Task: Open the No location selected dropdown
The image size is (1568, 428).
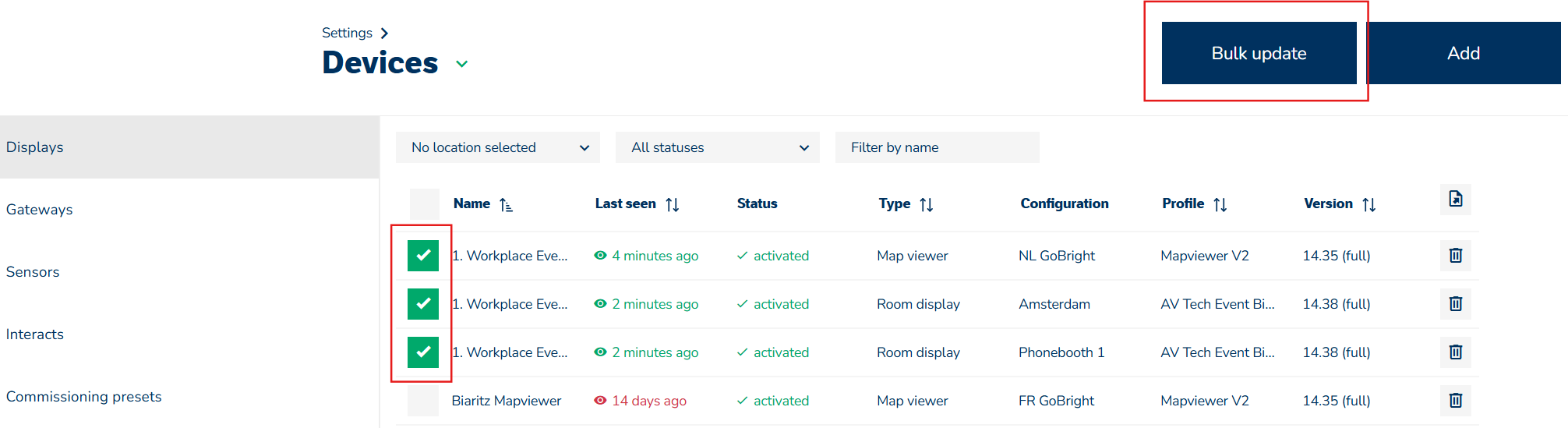Action: pyautogui.click(x=497, y=147)
